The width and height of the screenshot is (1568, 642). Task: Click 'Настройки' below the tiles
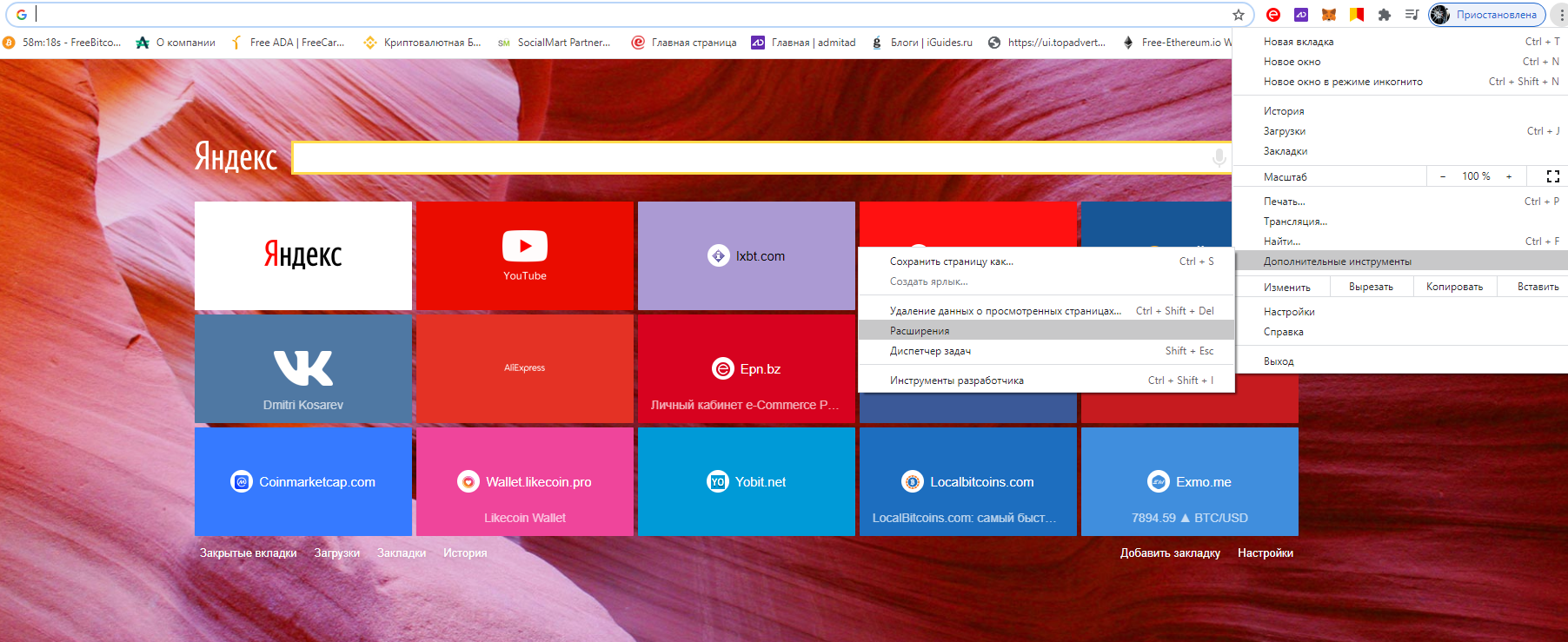[x=1266, y=553]
